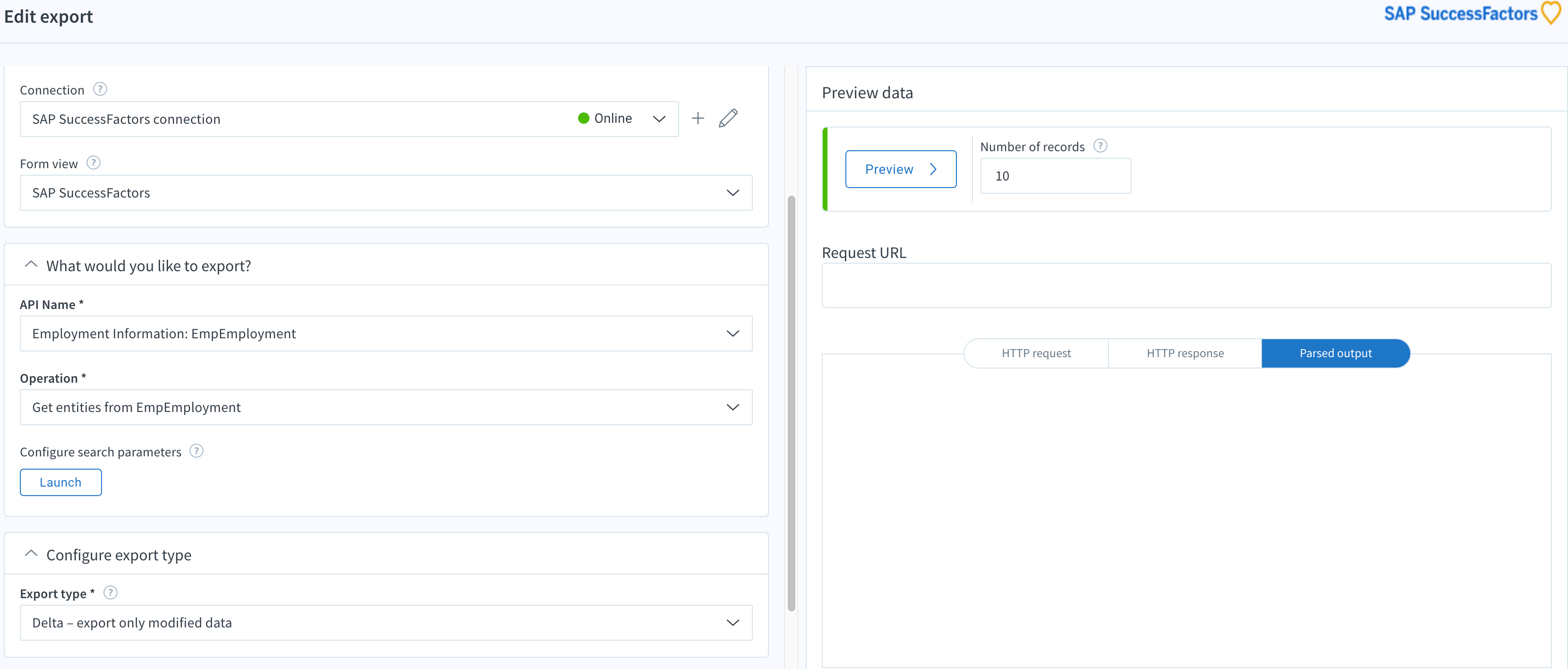Edit the connection with pencil icon
Viewport: 1568px width, 669px height.
coord(728,118)
